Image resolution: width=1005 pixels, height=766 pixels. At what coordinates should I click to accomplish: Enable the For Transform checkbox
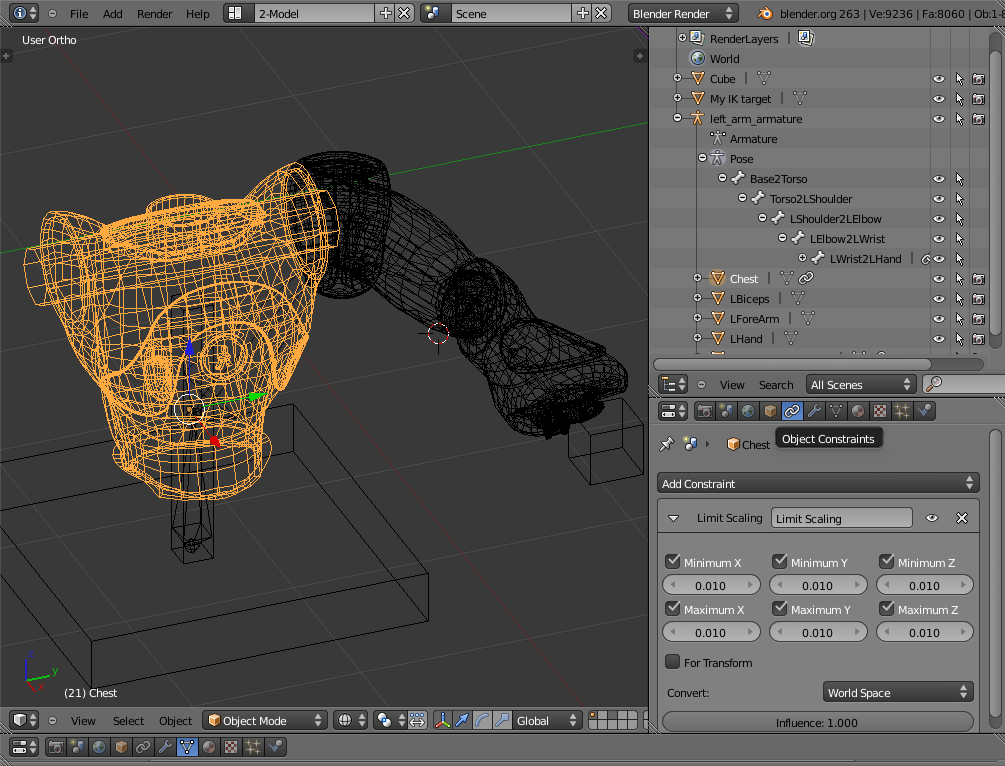[672, 662]
